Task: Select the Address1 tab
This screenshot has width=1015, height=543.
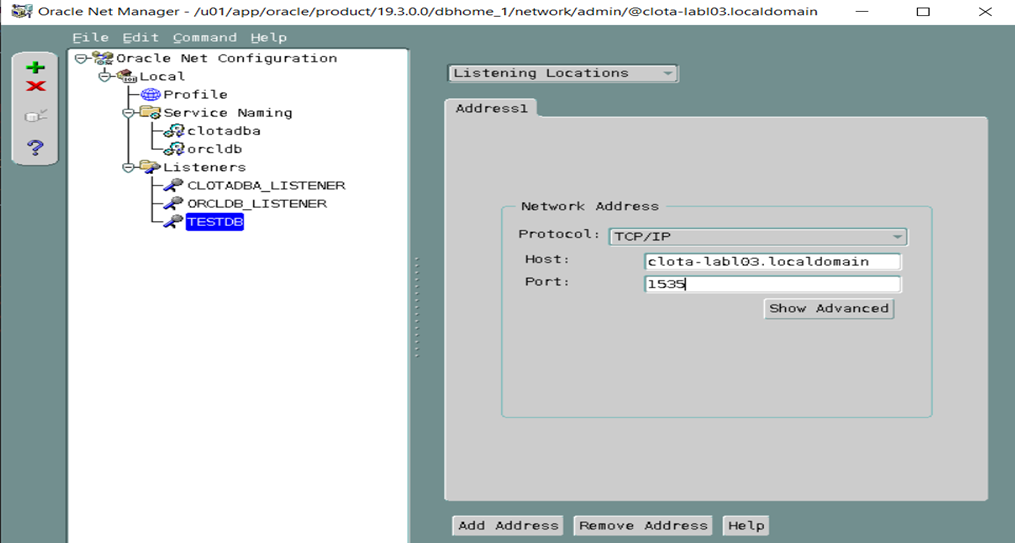Action: point(491,109)
